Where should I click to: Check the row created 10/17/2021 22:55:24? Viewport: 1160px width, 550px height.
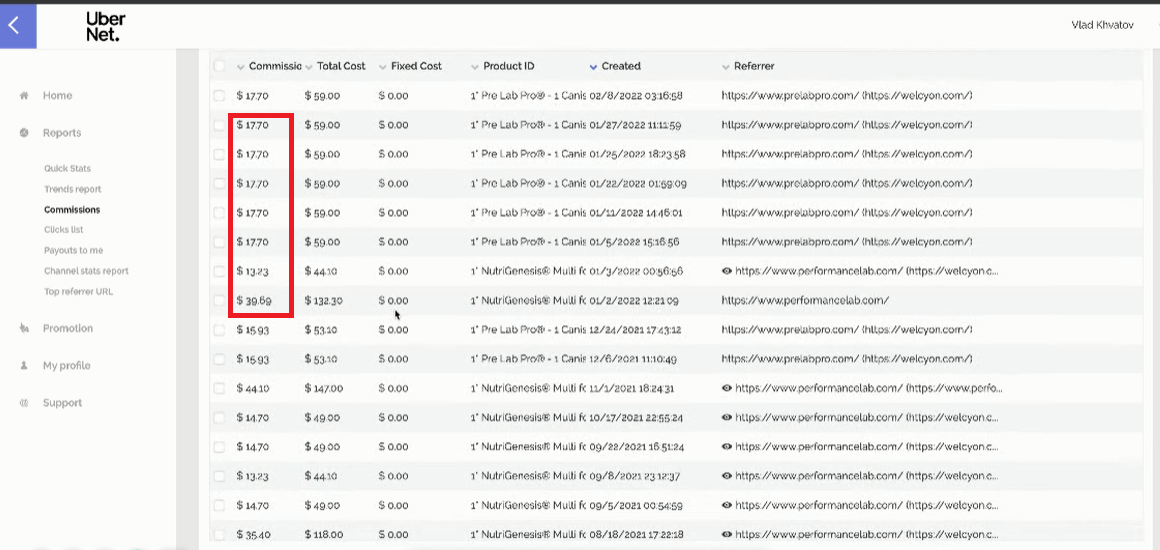pos(219,417)
